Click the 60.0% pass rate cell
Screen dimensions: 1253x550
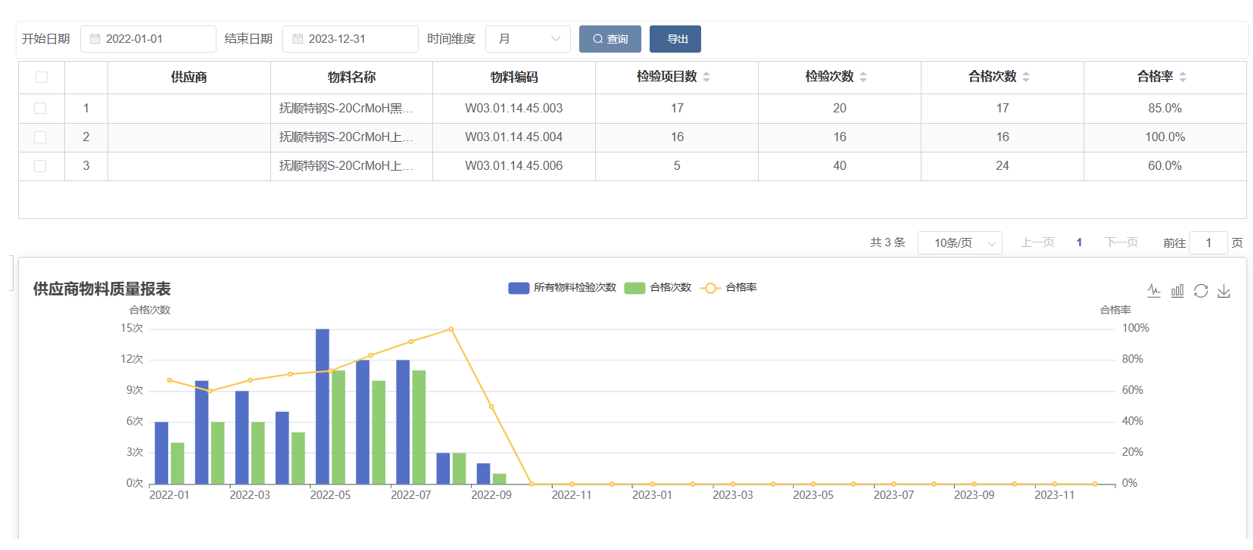coord(1165,166)
